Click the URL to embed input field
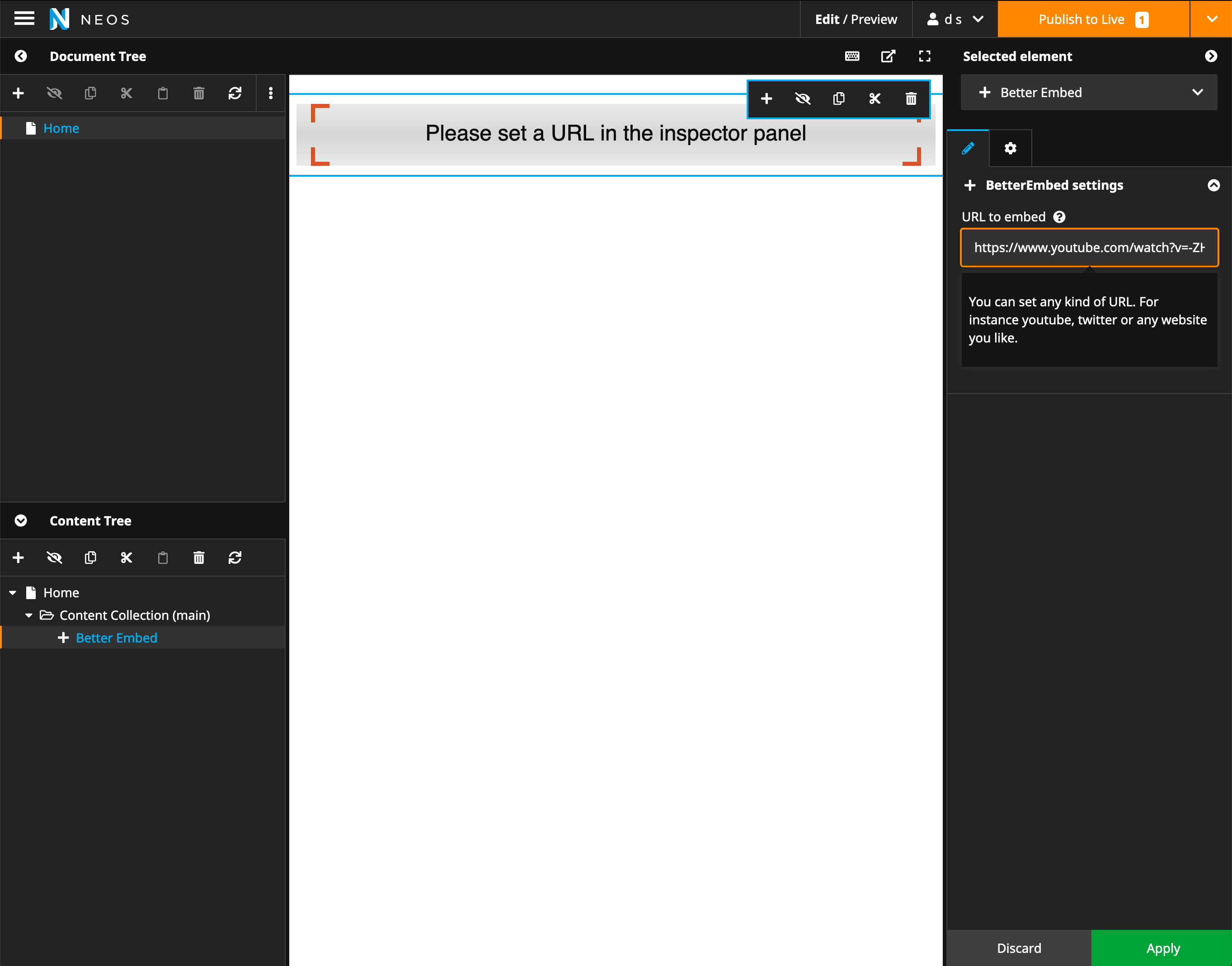The width and height of the screenshot is (1232, 966). click(x=1088, y=248)
